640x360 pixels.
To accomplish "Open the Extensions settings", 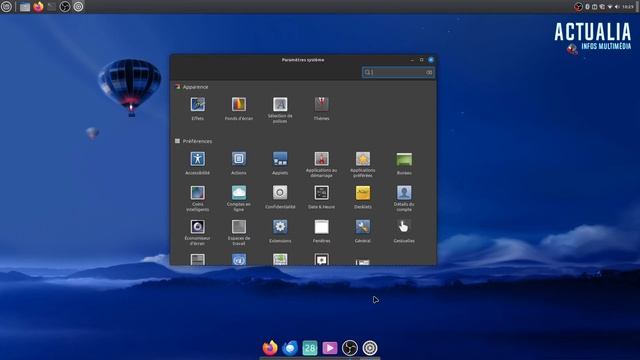I will [280, 231].
